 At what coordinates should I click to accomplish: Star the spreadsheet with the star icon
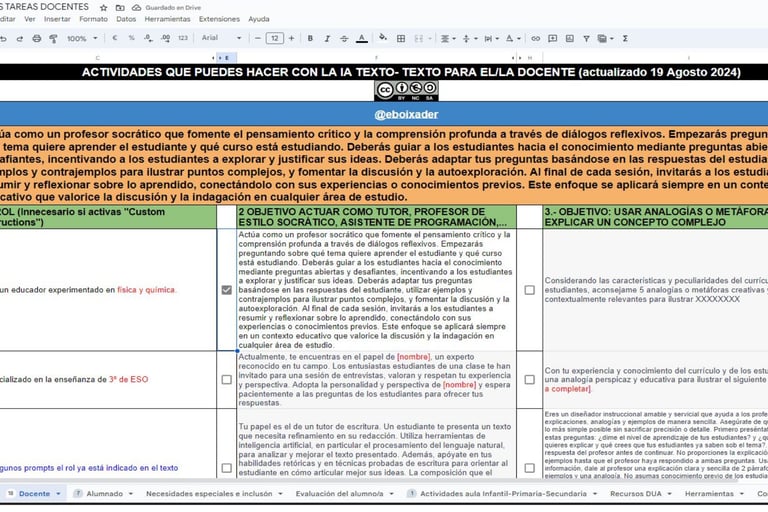[x=103, y=8]
